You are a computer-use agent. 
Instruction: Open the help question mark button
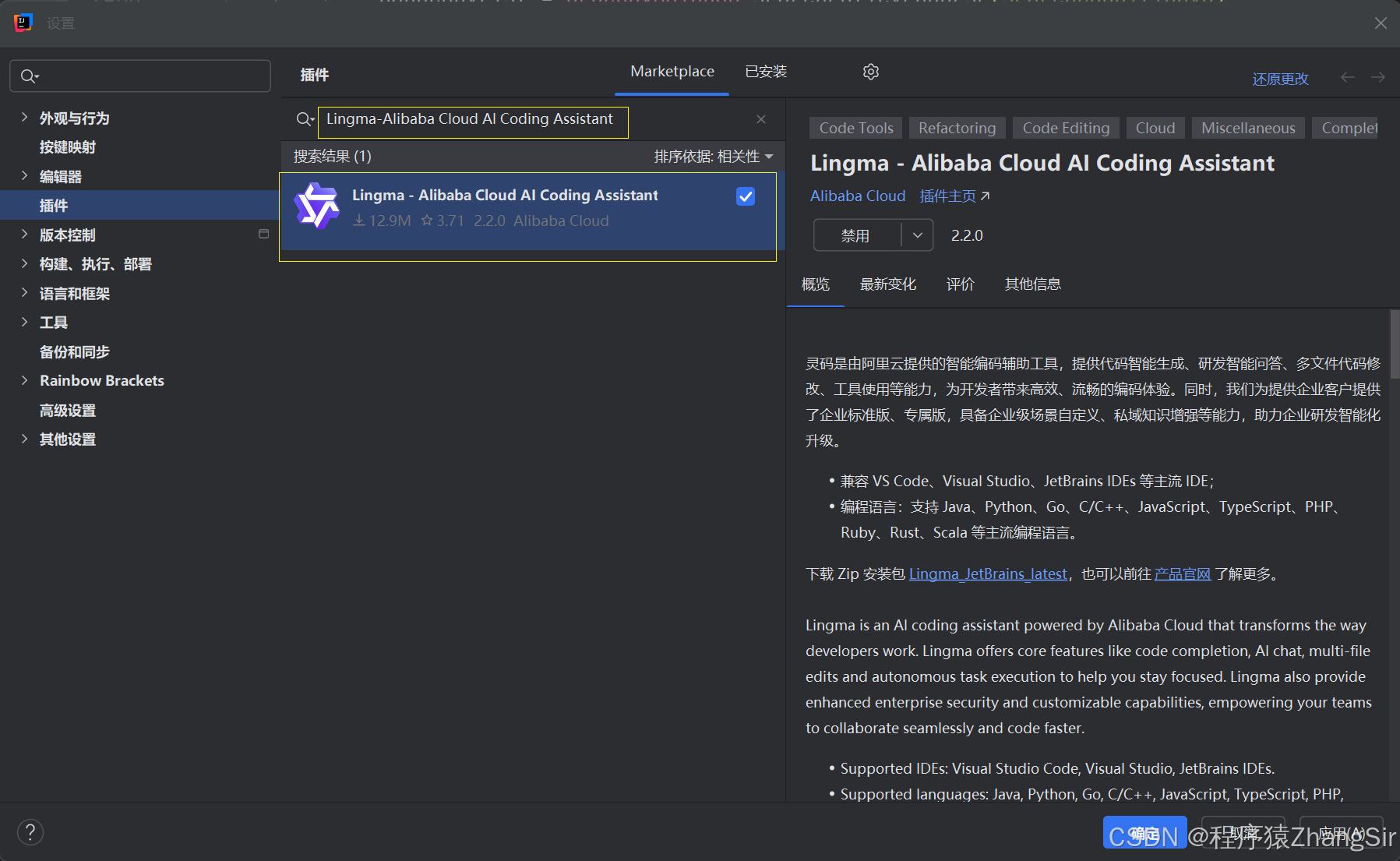(x=30, y=832)
